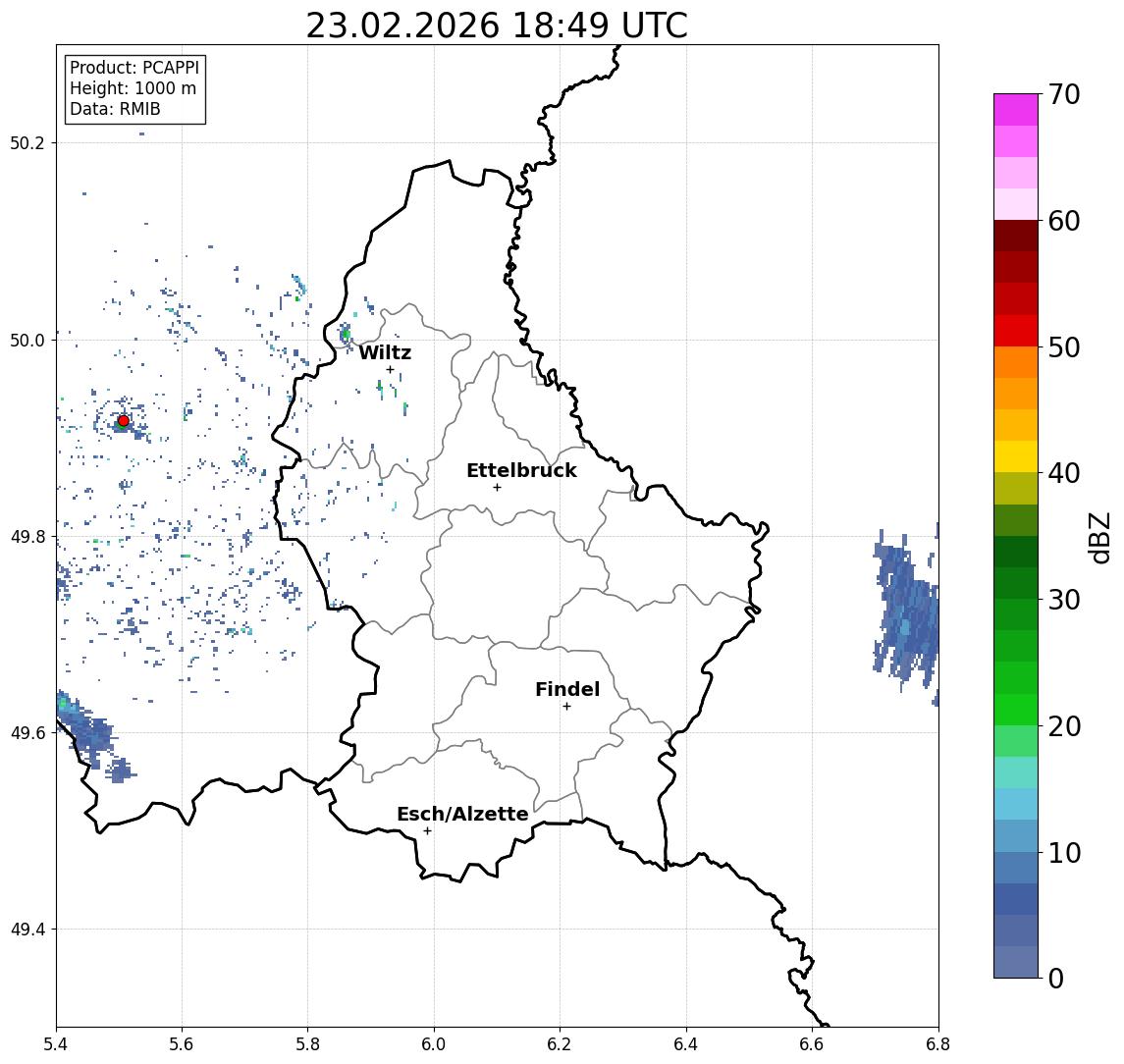Screen dimensions: 1124x1064
Task: Click the light blue colorbar swatch above 10
Action: click(x=1016, y=836)
